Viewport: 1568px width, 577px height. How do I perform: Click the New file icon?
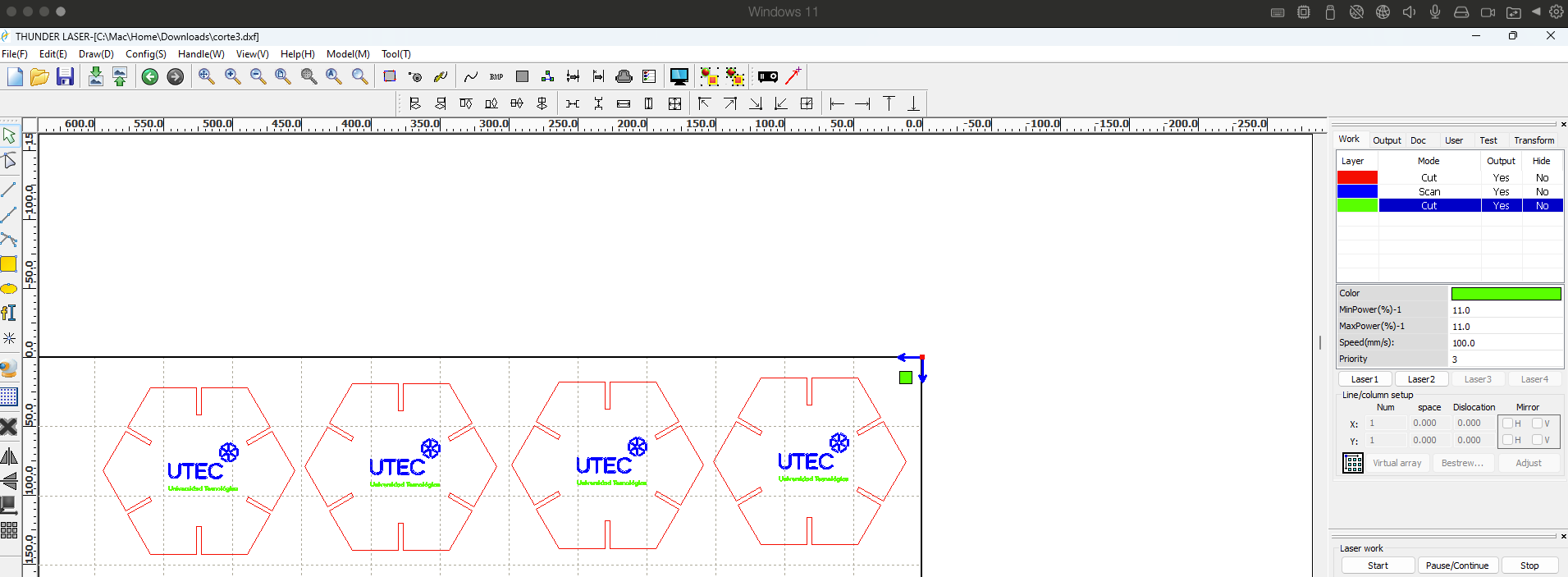pyautogui.click(x=15, y=76)
